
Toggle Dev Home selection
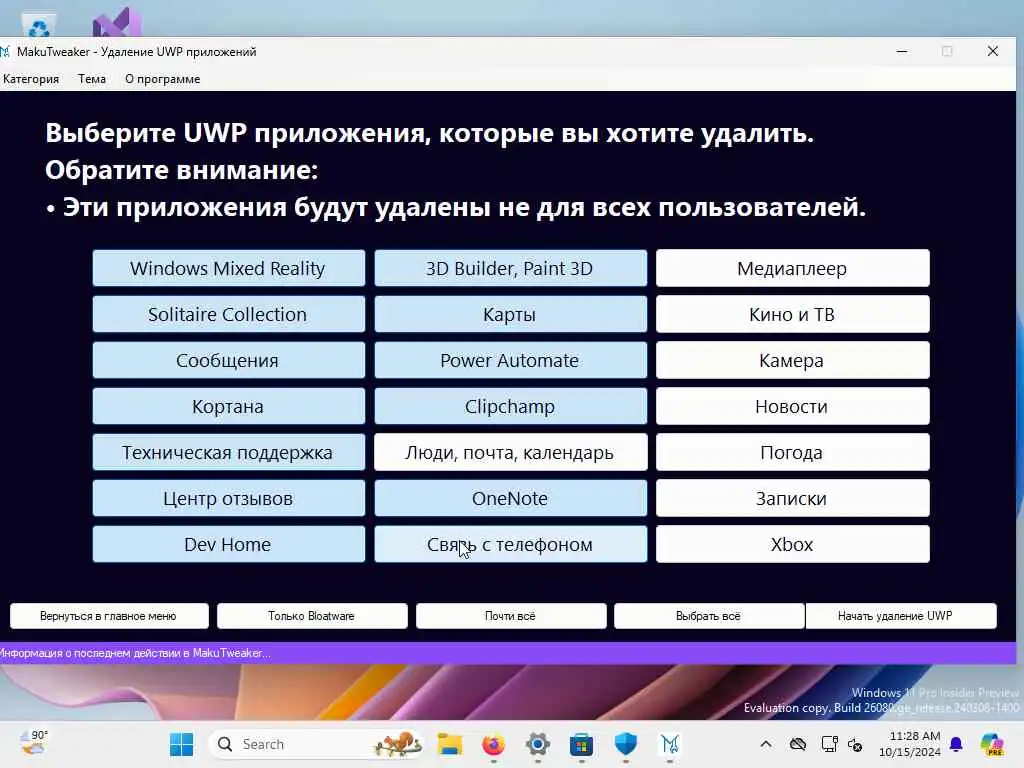[229, 545]
